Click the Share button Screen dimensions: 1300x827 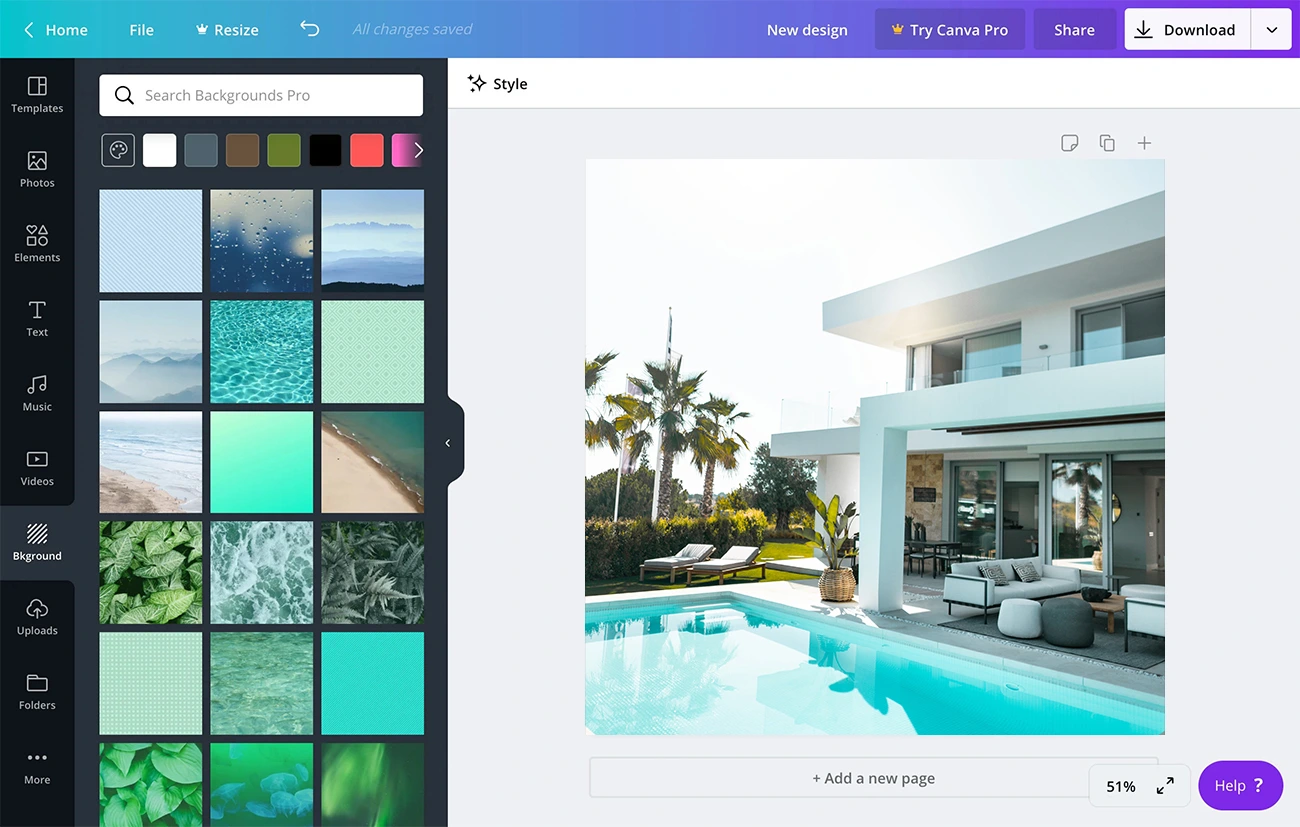pos(1074,29)
